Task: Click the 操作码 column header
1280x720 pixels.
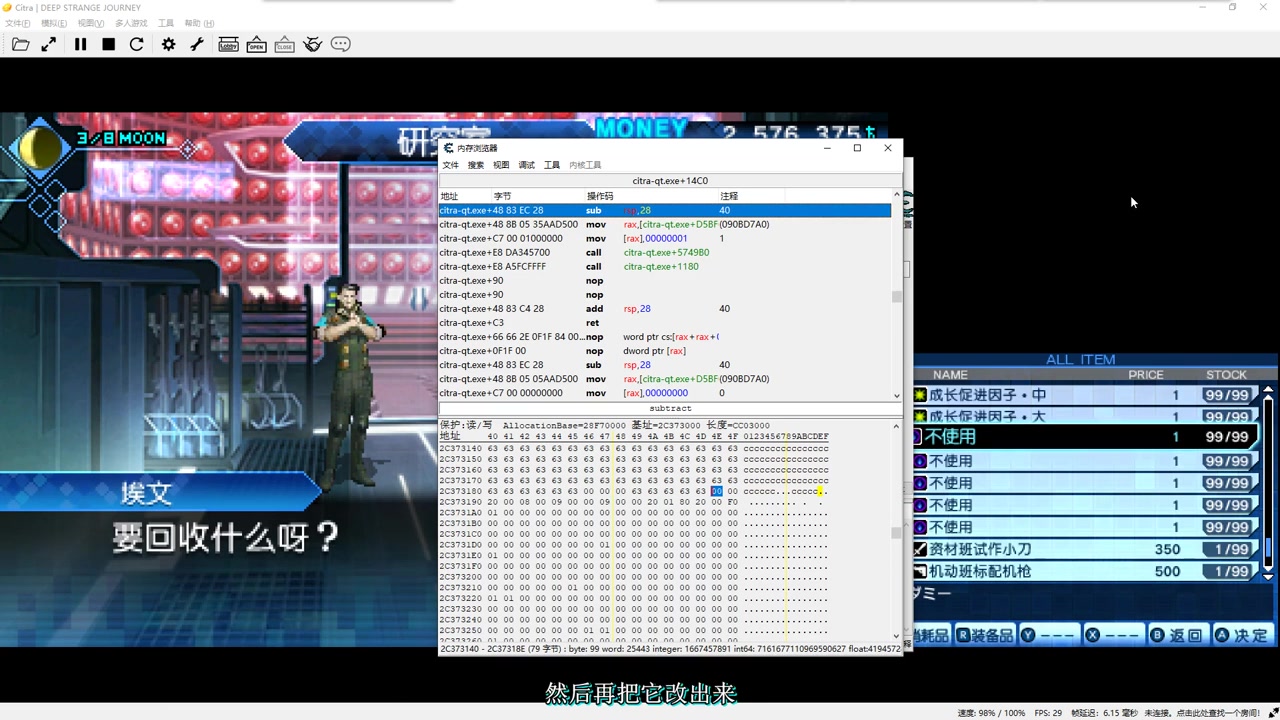Action: click(600, 196)
